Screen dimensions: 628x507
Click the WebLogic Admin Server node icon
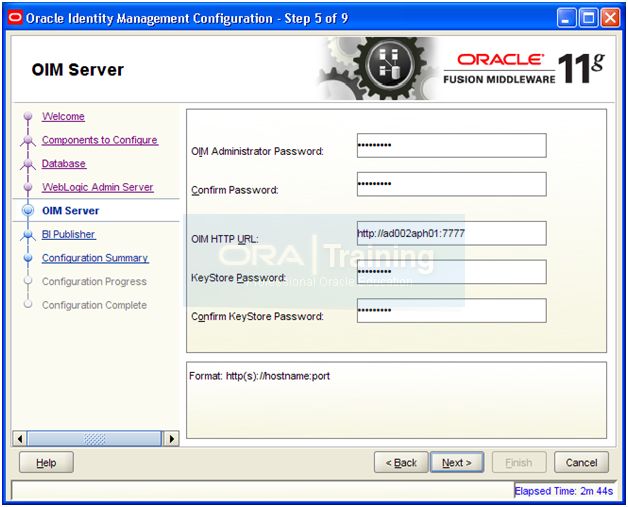(x=28, y=187)
